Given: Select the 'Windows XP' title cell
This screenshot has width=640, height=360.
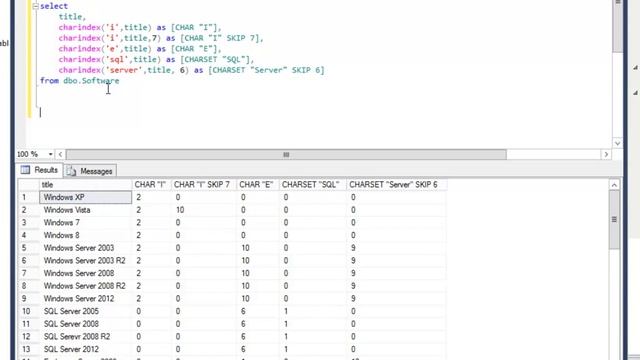Looking at the screenshot, I should (86, 198).
